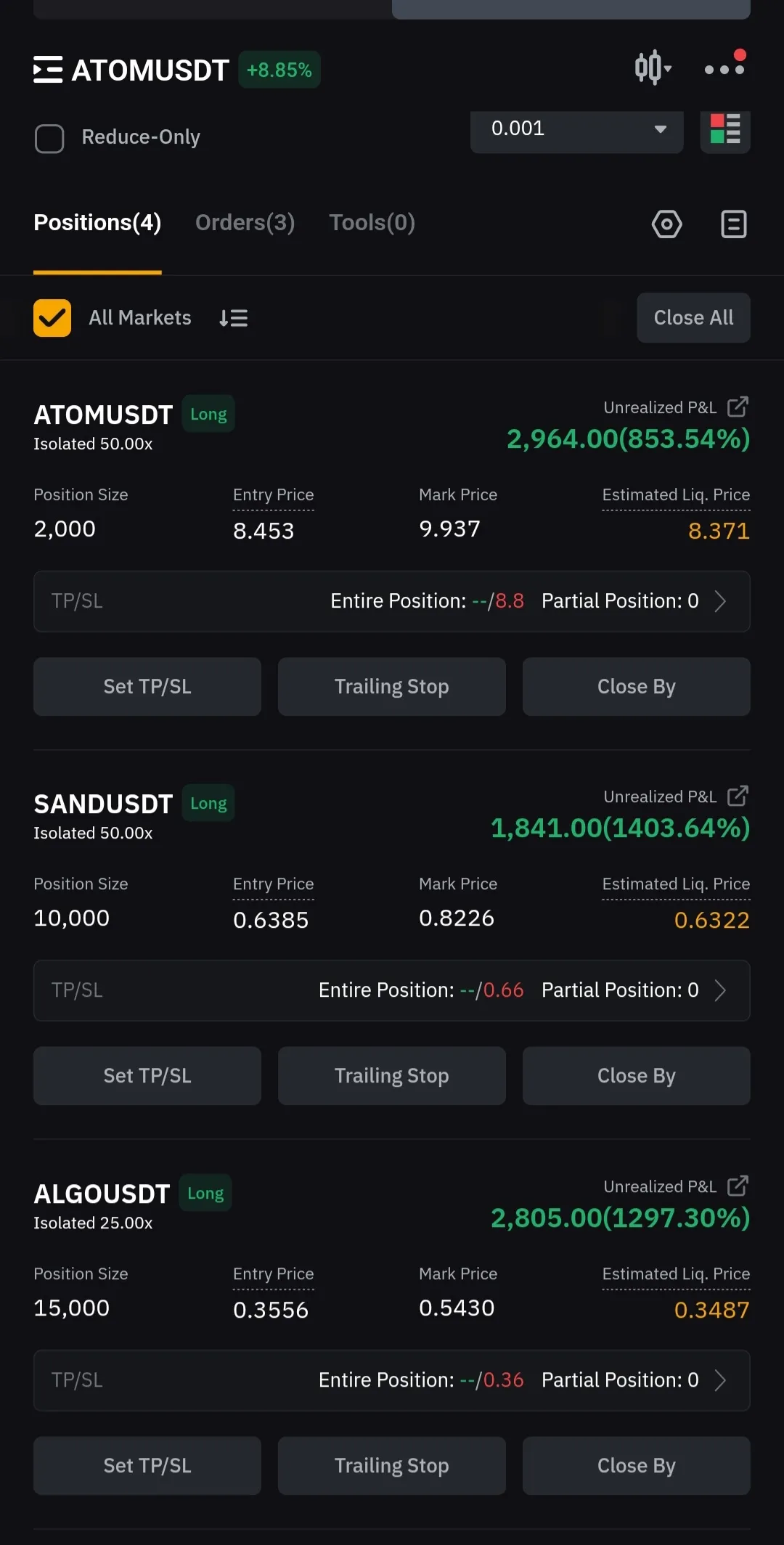Screen dimensions: 784x1545
Task: Share SANDUSDT unrealized P&L
Action: coord(738,796)
